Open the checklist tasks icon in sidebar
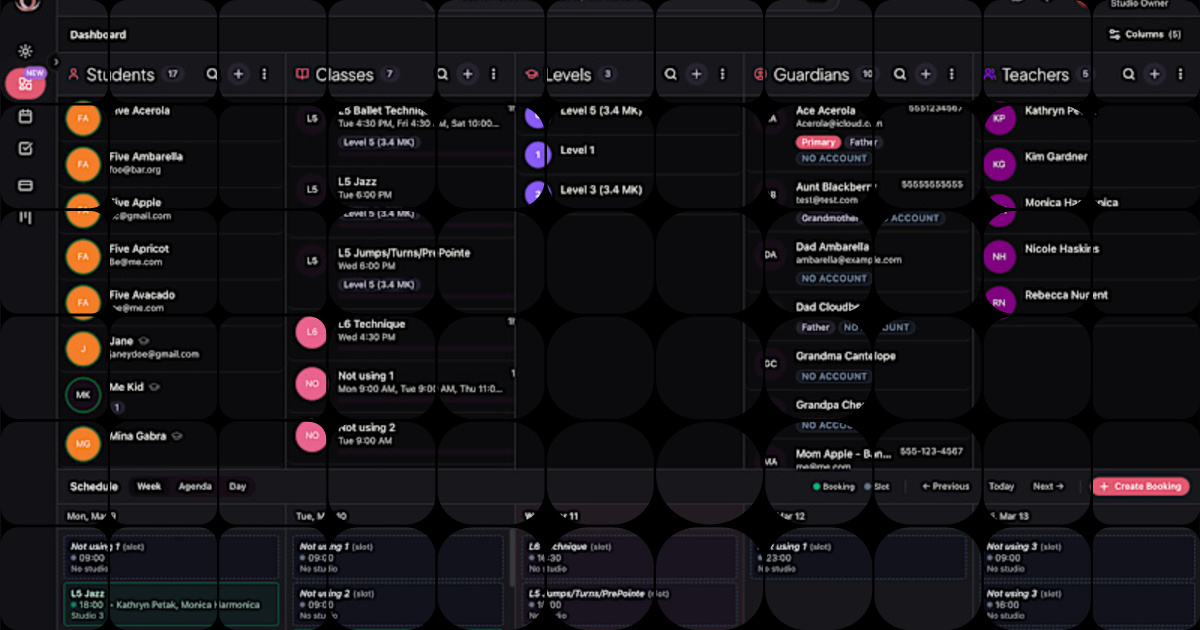1200x630 pixels. [25, 150]
